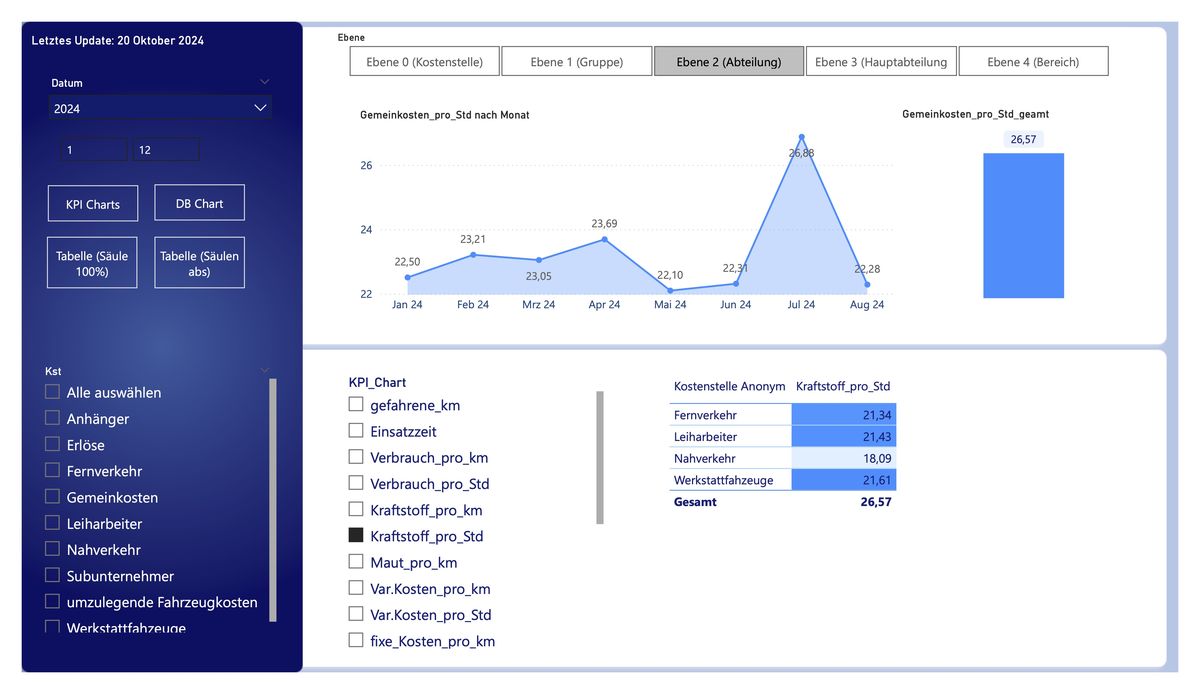Select Var.Kosten_pro_km checkbox

pyautogui.click(x=355, y=588)
